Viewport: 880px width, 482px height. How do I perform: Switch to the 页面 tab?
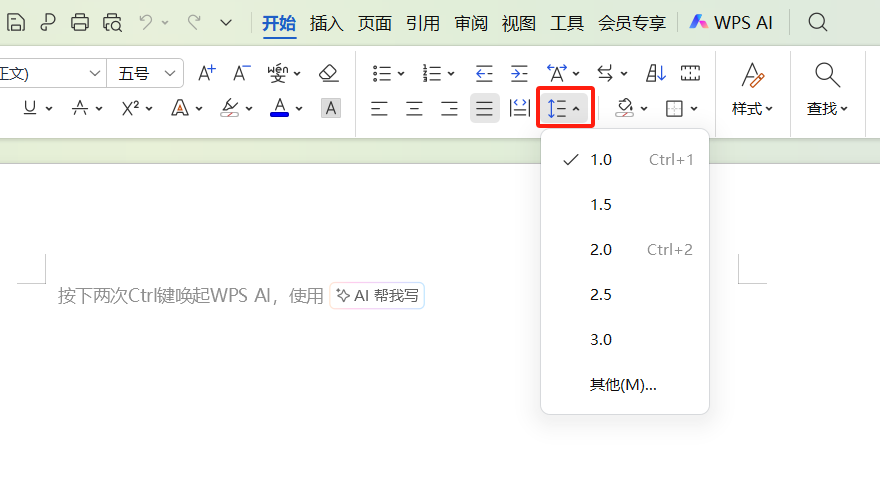tap(375, 23)
